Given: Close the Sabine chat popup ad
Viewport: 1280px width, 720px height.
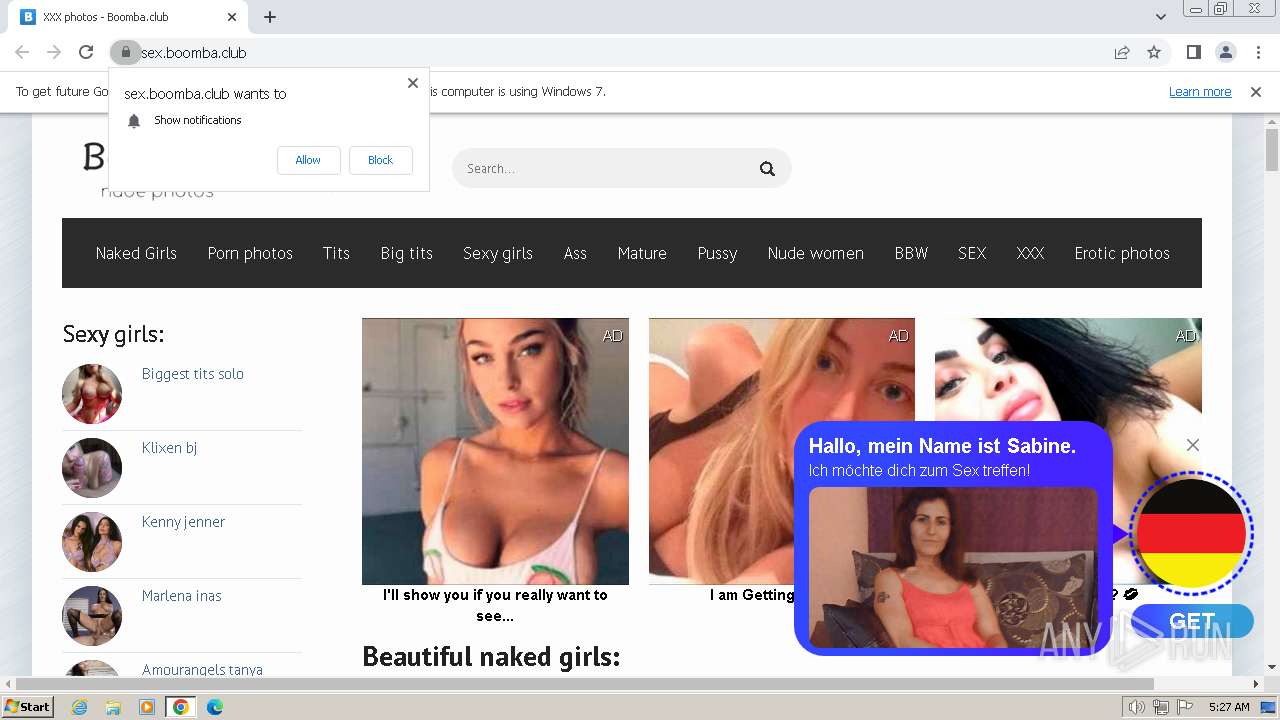Looking at the screenshot, I should pyautogui.click(x=1192, y=445).
